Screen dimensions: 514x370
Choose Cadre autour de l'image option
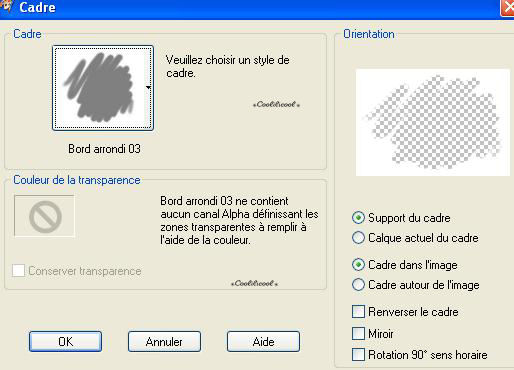point(358,285)
